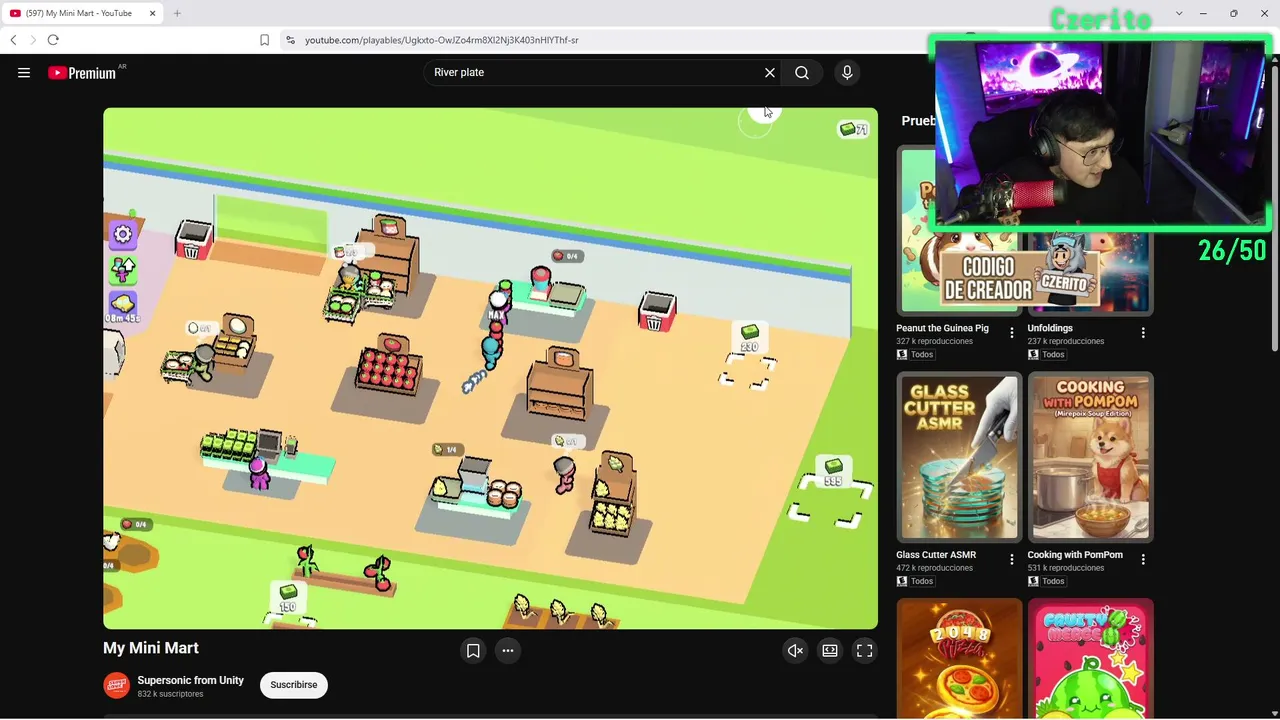Open Supersonic from Unity channel avatar
This screenshot has height=720, width=1280.
[x=117, y=685]
